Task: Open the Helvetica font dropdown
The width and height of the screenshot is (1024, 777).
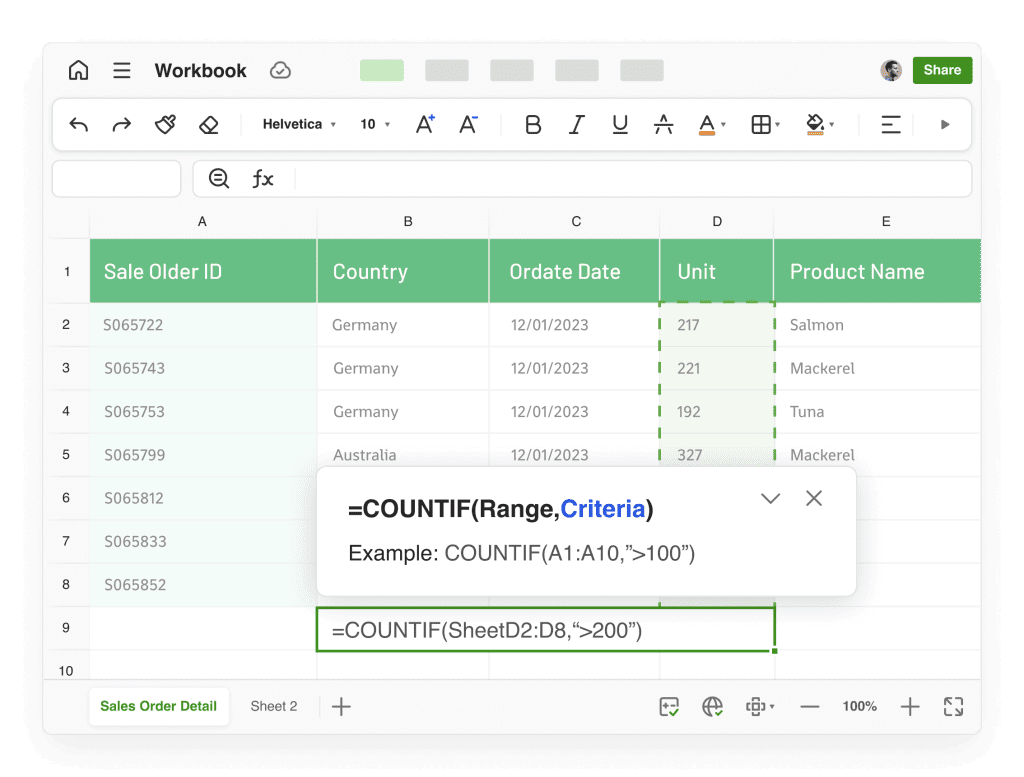Action: pyautogui.click(x=299, y=125)
